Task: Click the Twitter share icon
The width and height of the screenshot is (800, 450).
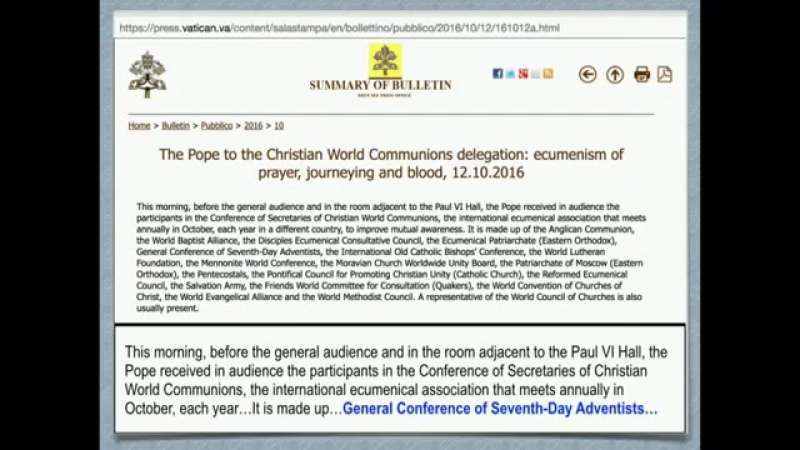Action: point(510,73)
